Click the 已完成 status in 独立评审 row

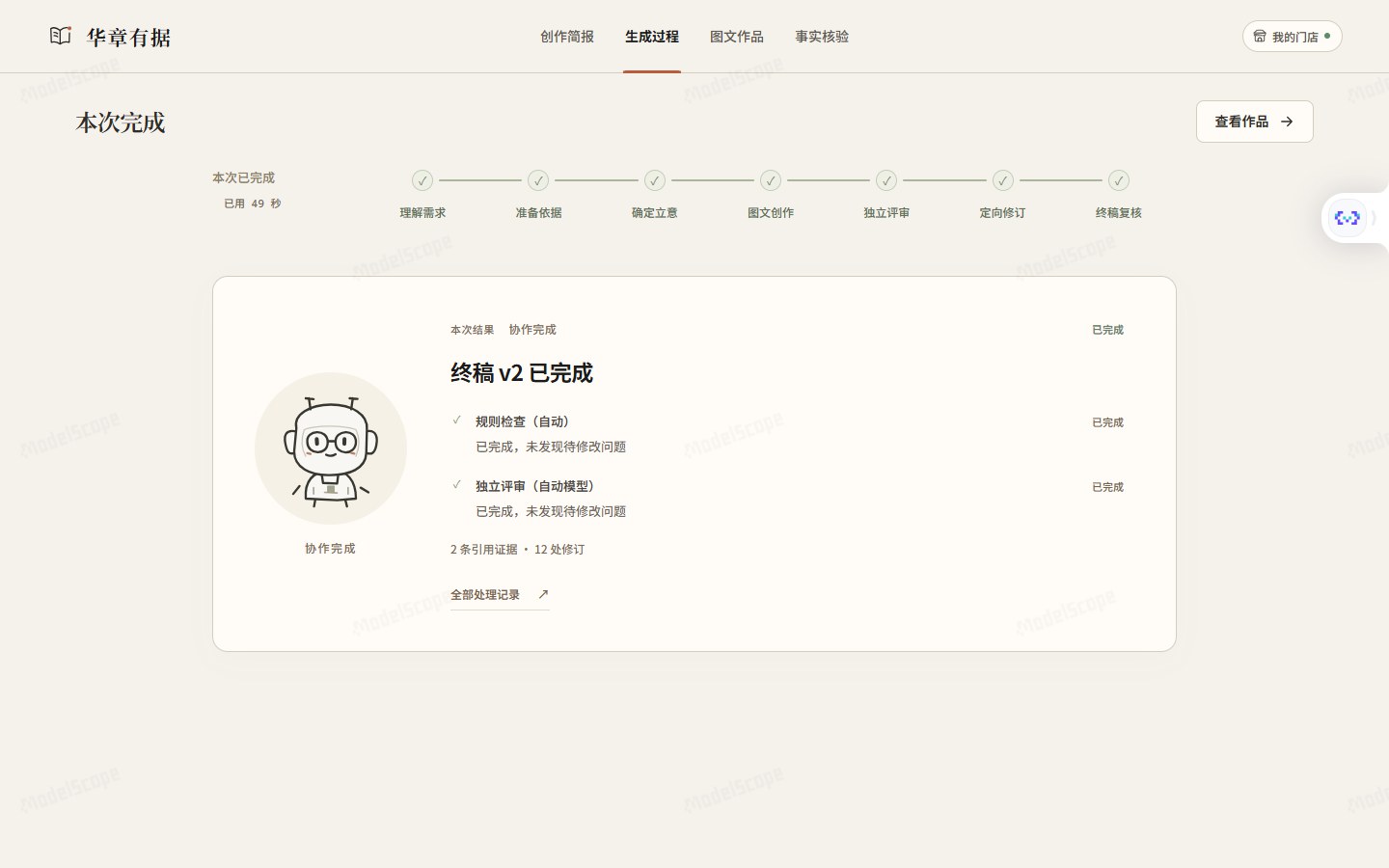coord(1107,487)
